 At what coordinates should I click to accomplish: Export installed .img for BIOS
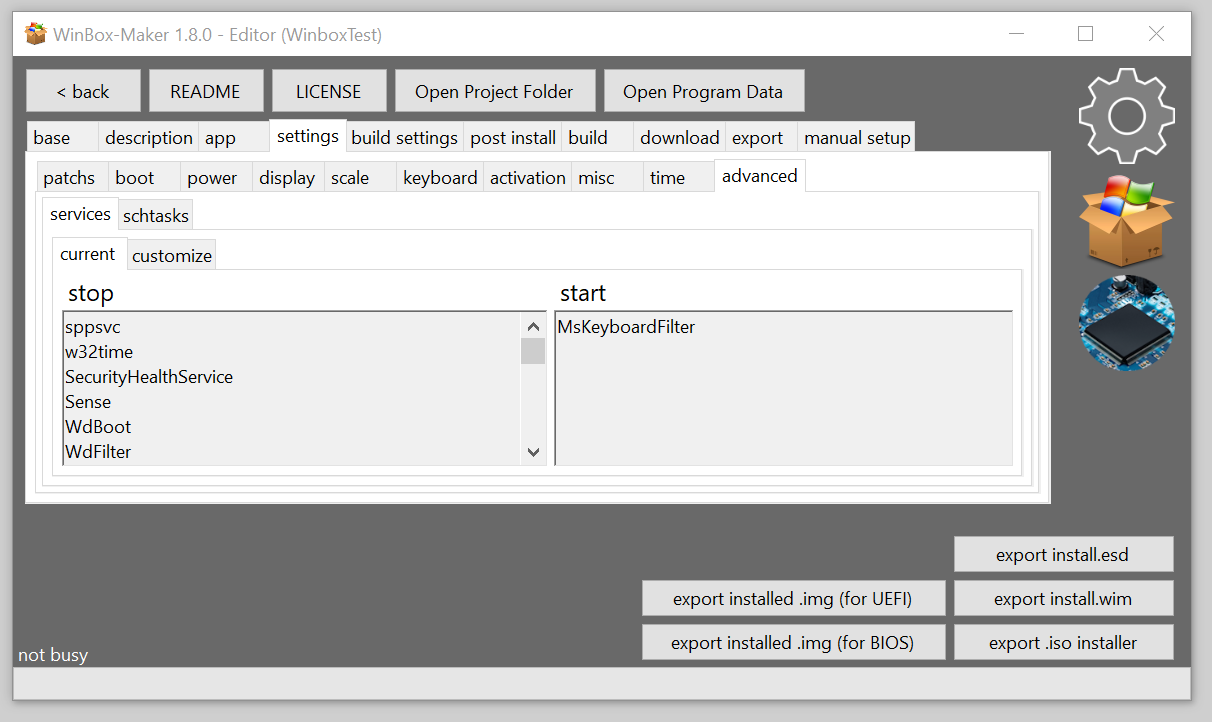click(x=793, y=642)
